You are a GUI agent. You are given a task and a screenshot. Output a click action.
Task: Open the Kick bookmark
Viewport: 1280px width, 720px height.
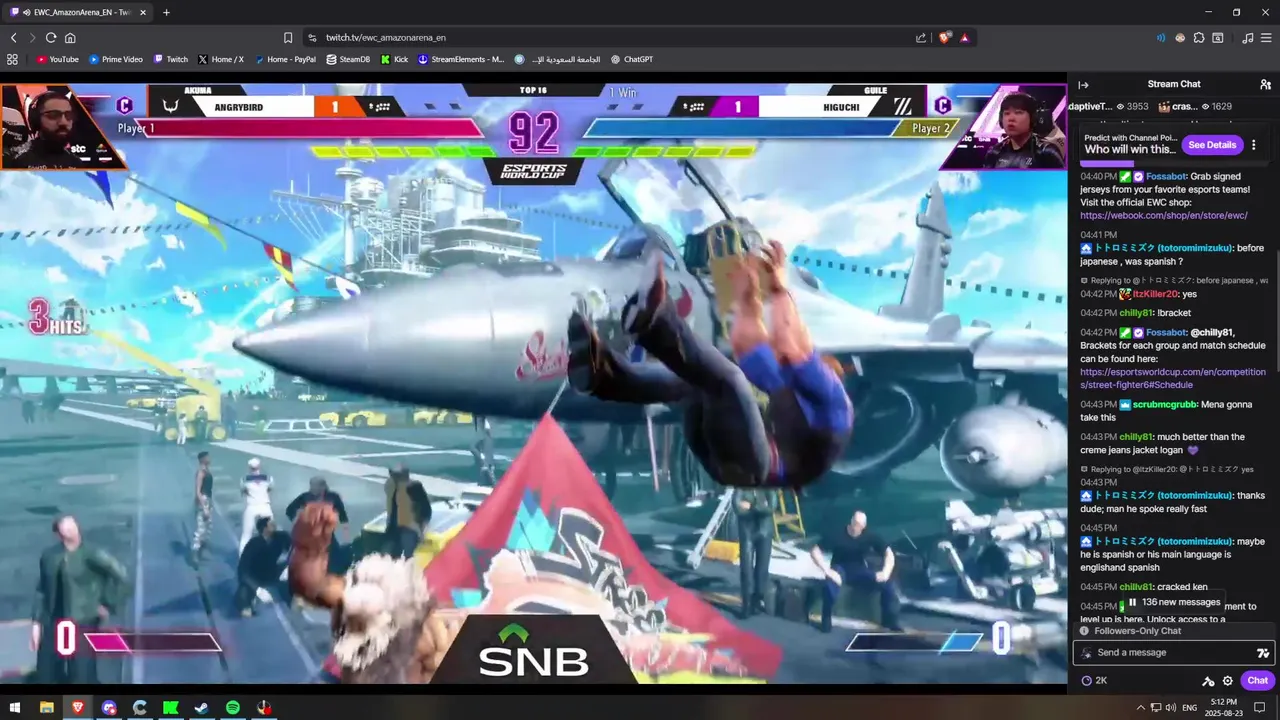tap(394, 60)
